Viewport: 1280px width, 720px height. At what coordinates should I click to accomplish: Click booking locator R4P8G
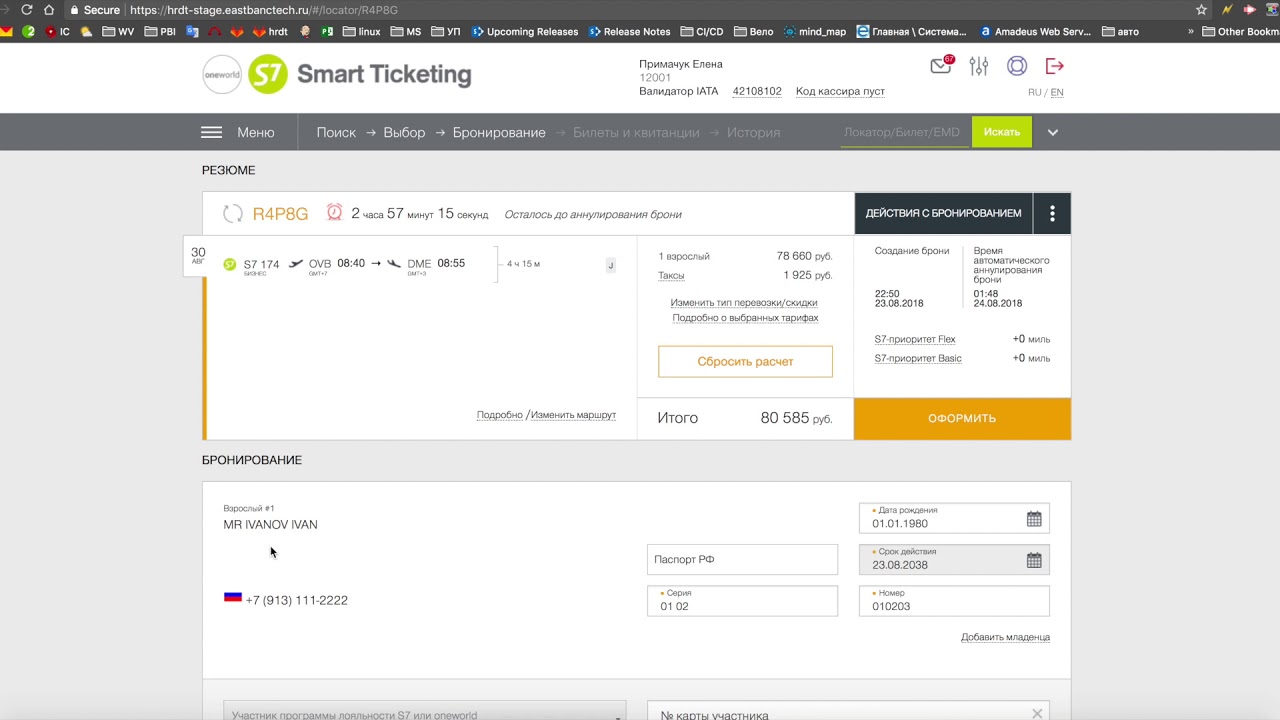tap(280, 213)
